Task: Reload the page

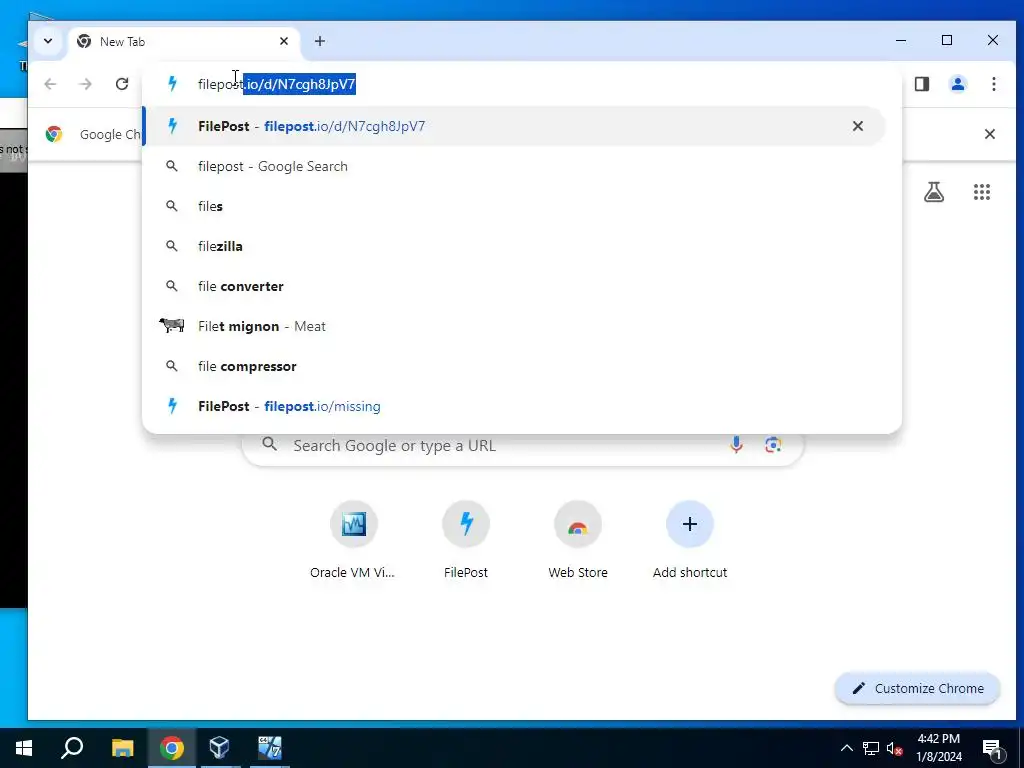Action: [x=122, y=84]
